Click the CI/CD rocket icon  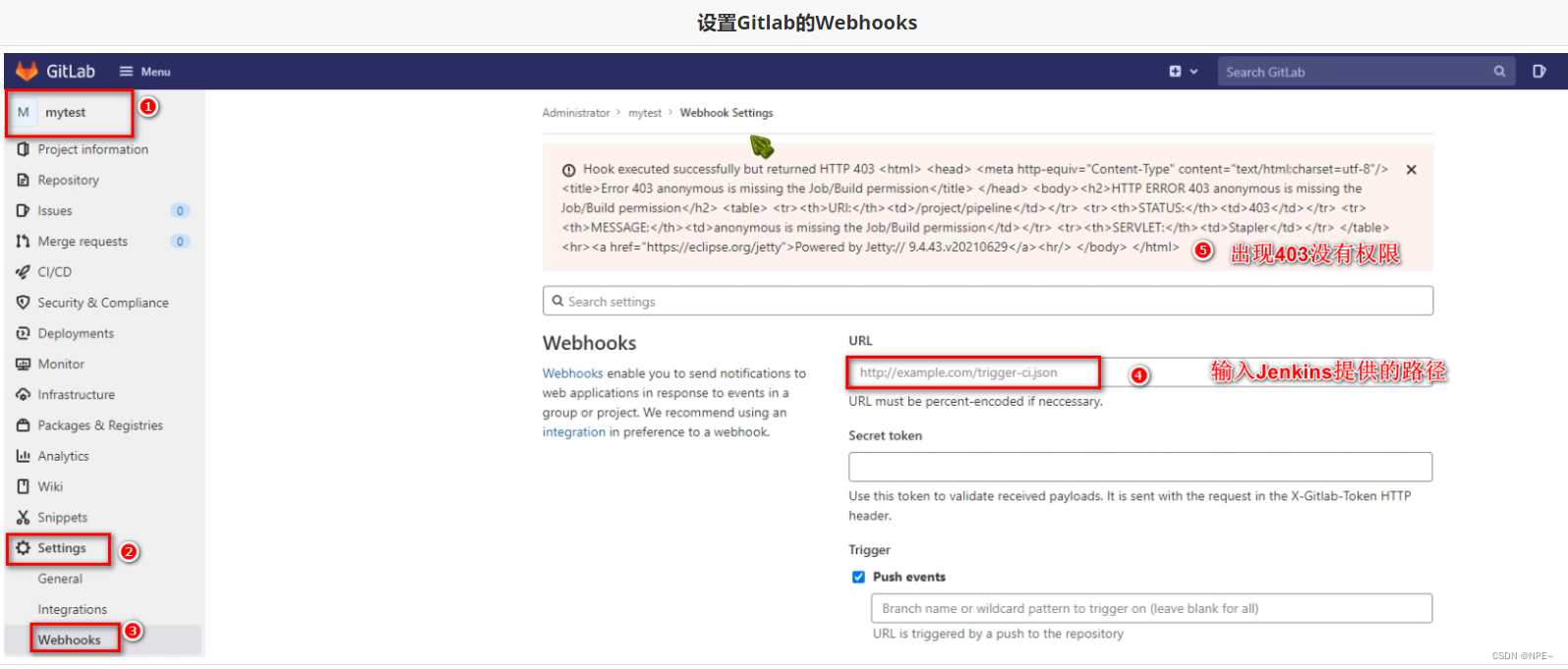pos(24,272)
